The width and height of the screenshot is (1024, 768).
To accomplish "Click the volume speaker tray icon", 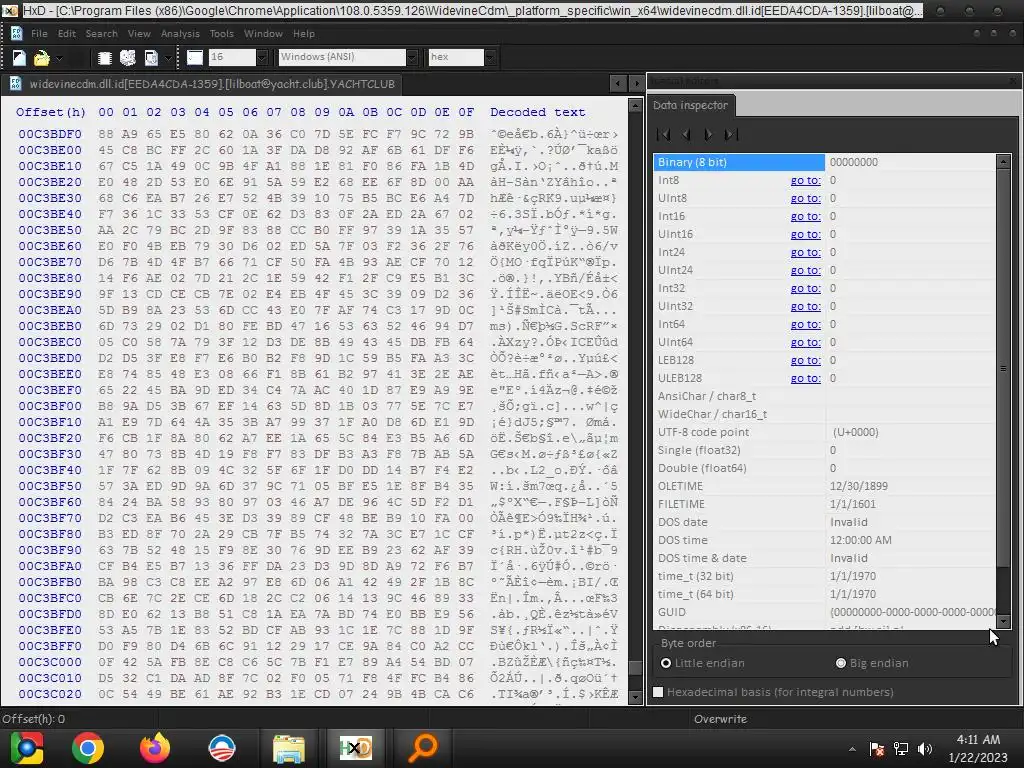I will point(924,749).
